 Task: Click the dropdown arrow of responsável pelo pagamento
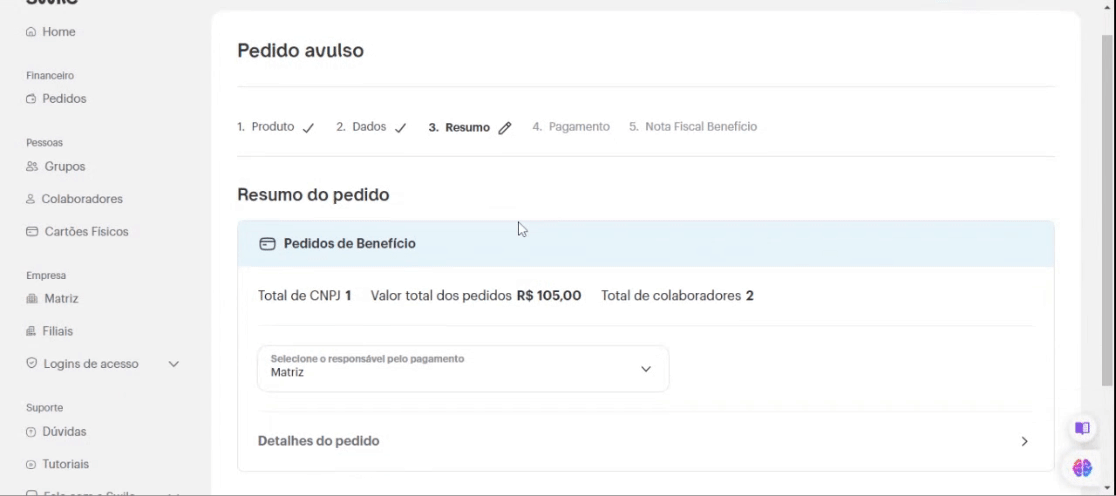coord(646,369)
